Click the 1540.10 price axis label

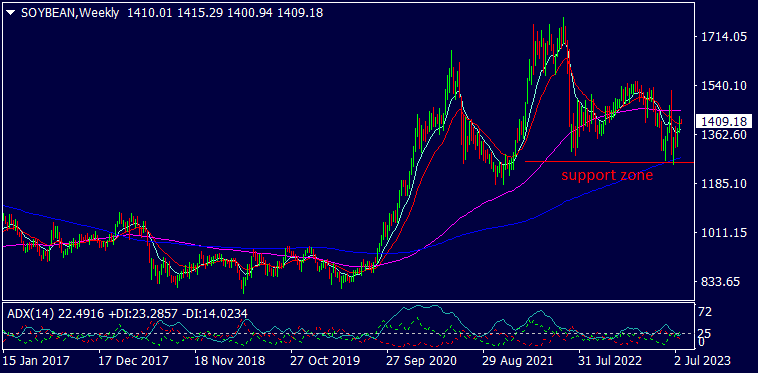(724, 86)
